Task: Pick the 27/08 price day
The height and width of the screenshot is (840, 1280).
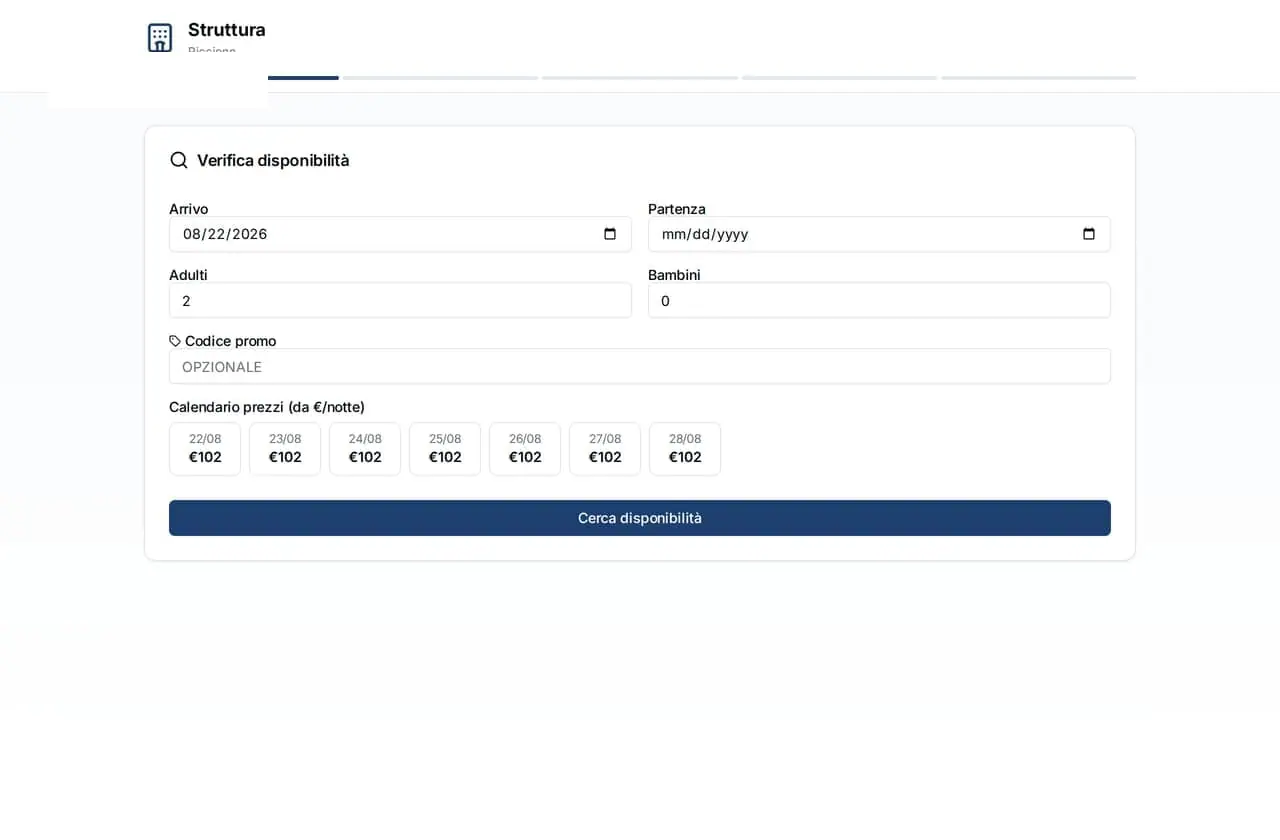Action: [605, 449]
